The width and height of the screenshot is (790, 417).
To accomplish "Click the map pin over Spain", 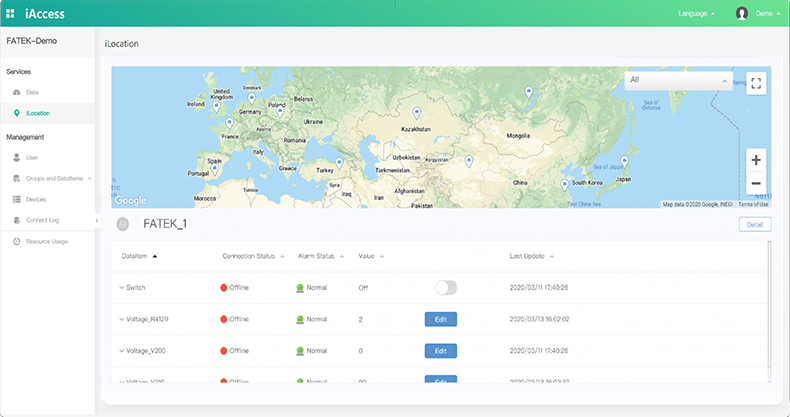I will pos(215,169).
